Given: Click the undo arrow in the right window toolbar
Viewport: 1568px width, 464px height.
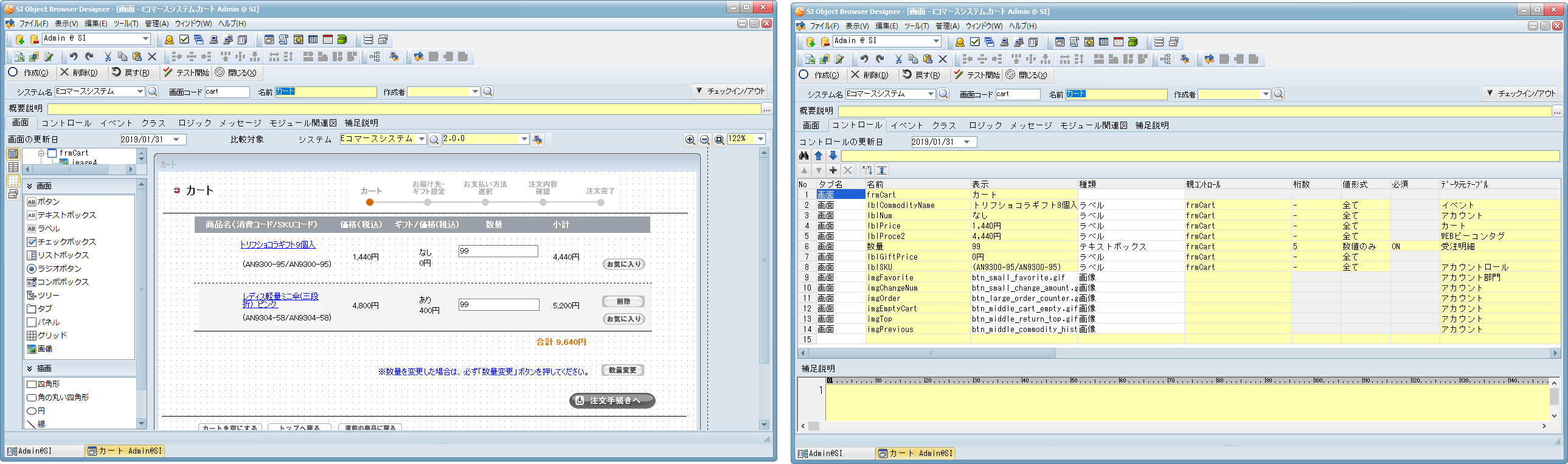Looking at the screenshot, I should 864,59.
